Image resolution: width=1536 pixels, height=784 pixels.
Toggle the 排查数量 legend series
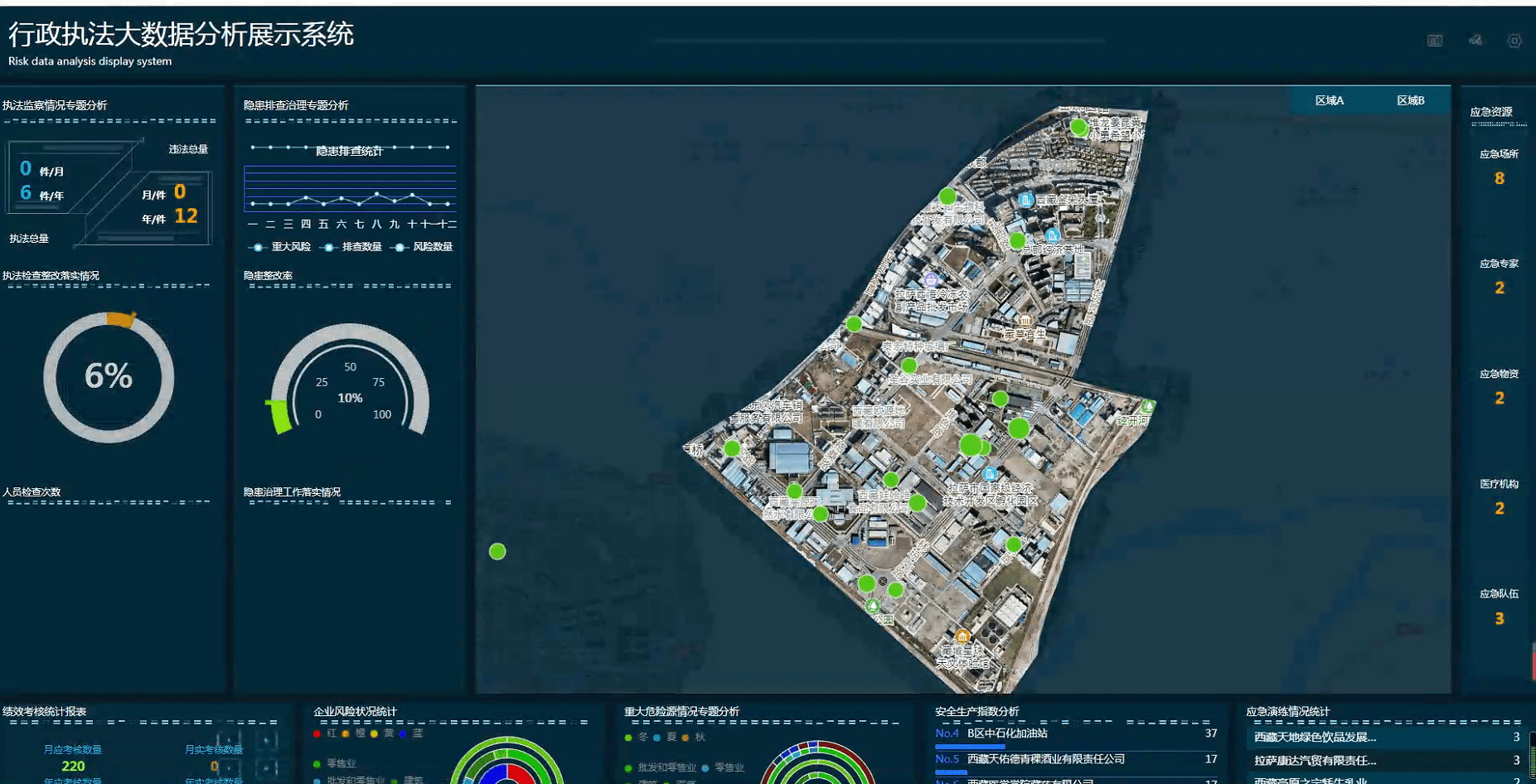pyautogui.click(x=351, y=247)
